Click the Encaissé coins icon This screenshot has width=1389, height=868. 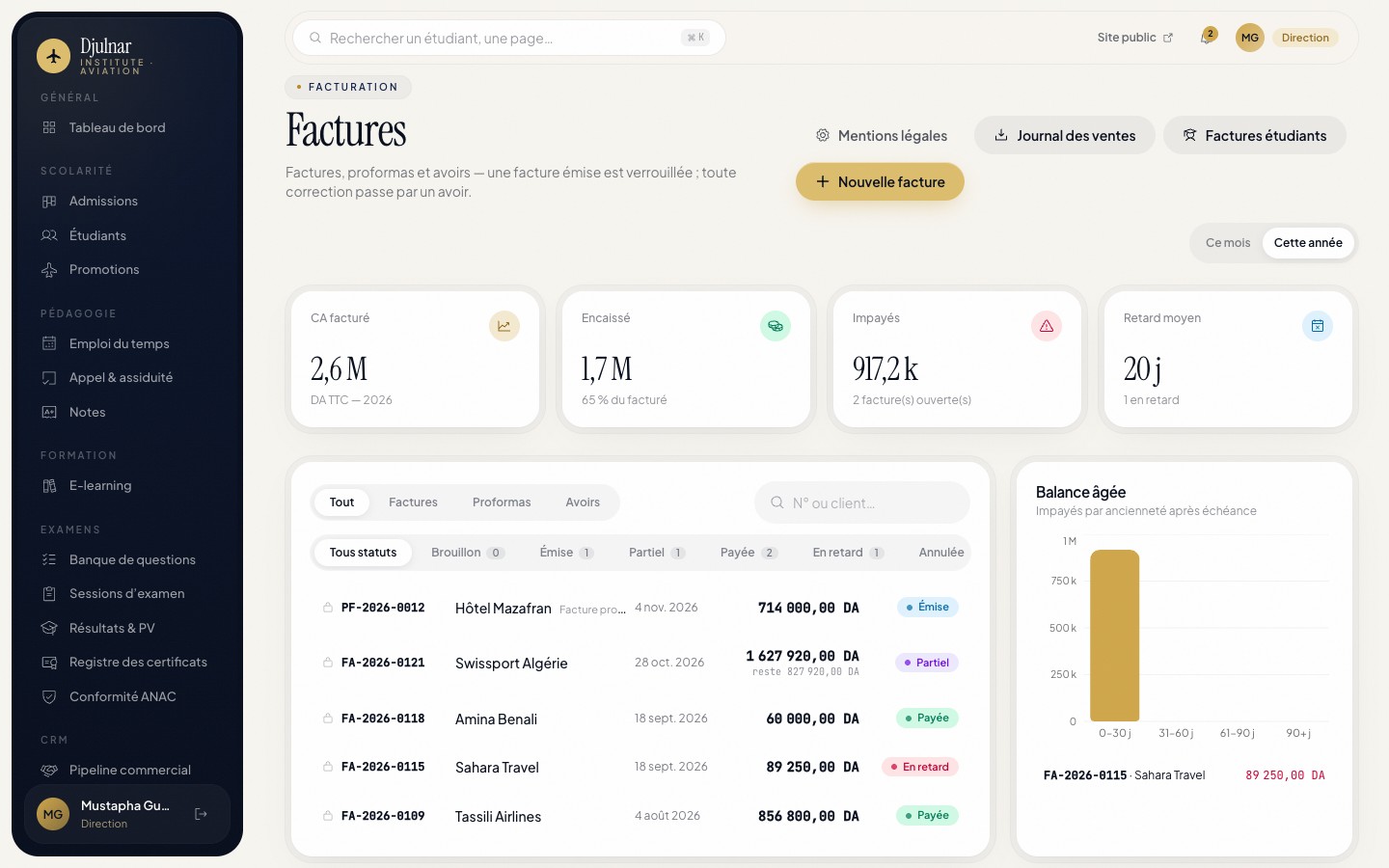776,326
